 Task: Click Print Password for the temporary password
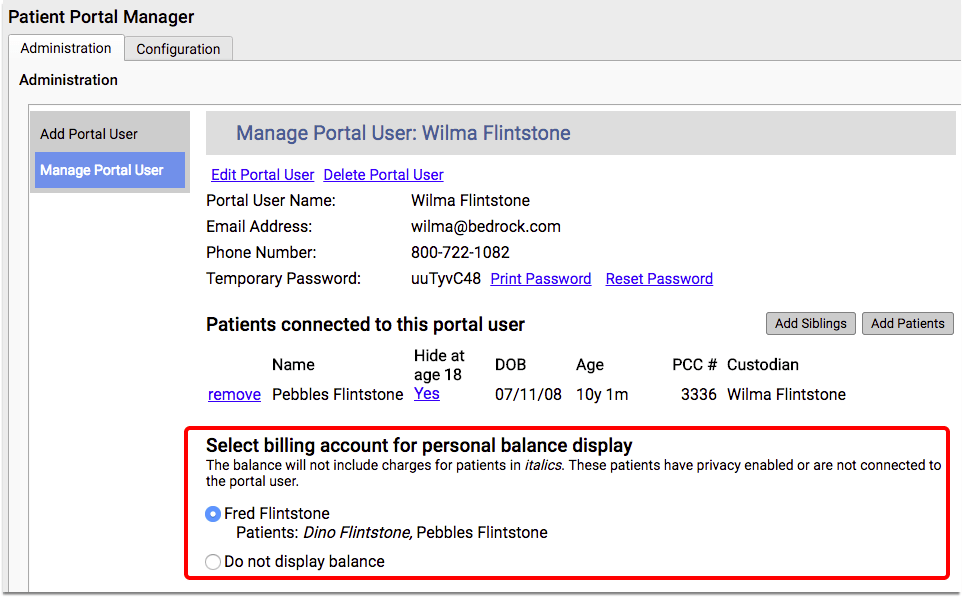(x=540, y=278)
